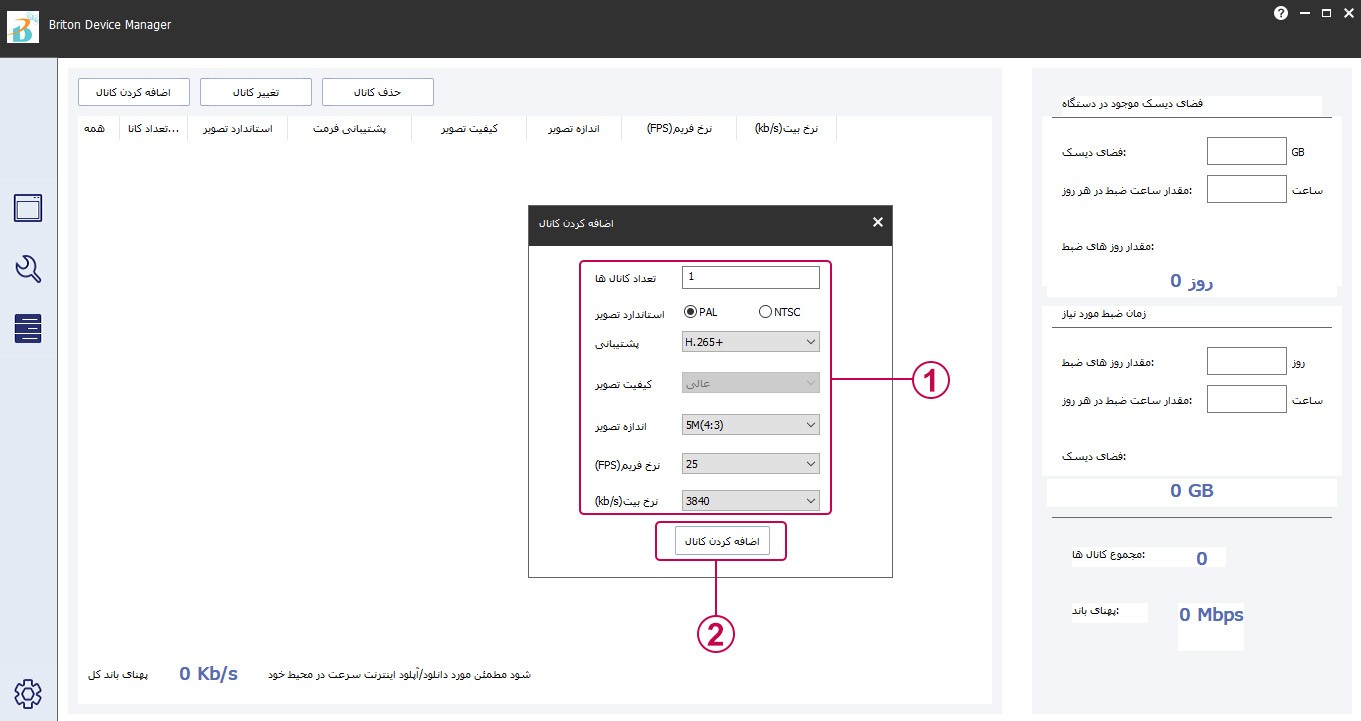The image size is (1361, 721).
Task: Click the حذف کانال toolbar button
Action: pyautogui.click(x=377, y=92)
